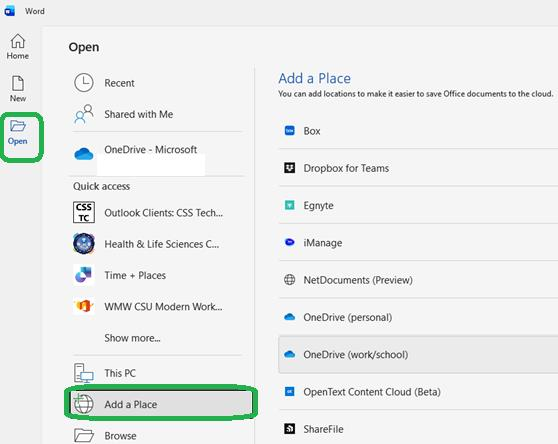Pick the Dropbox for Teams icon
Screen dimensions: 558x444
[290, 168]
